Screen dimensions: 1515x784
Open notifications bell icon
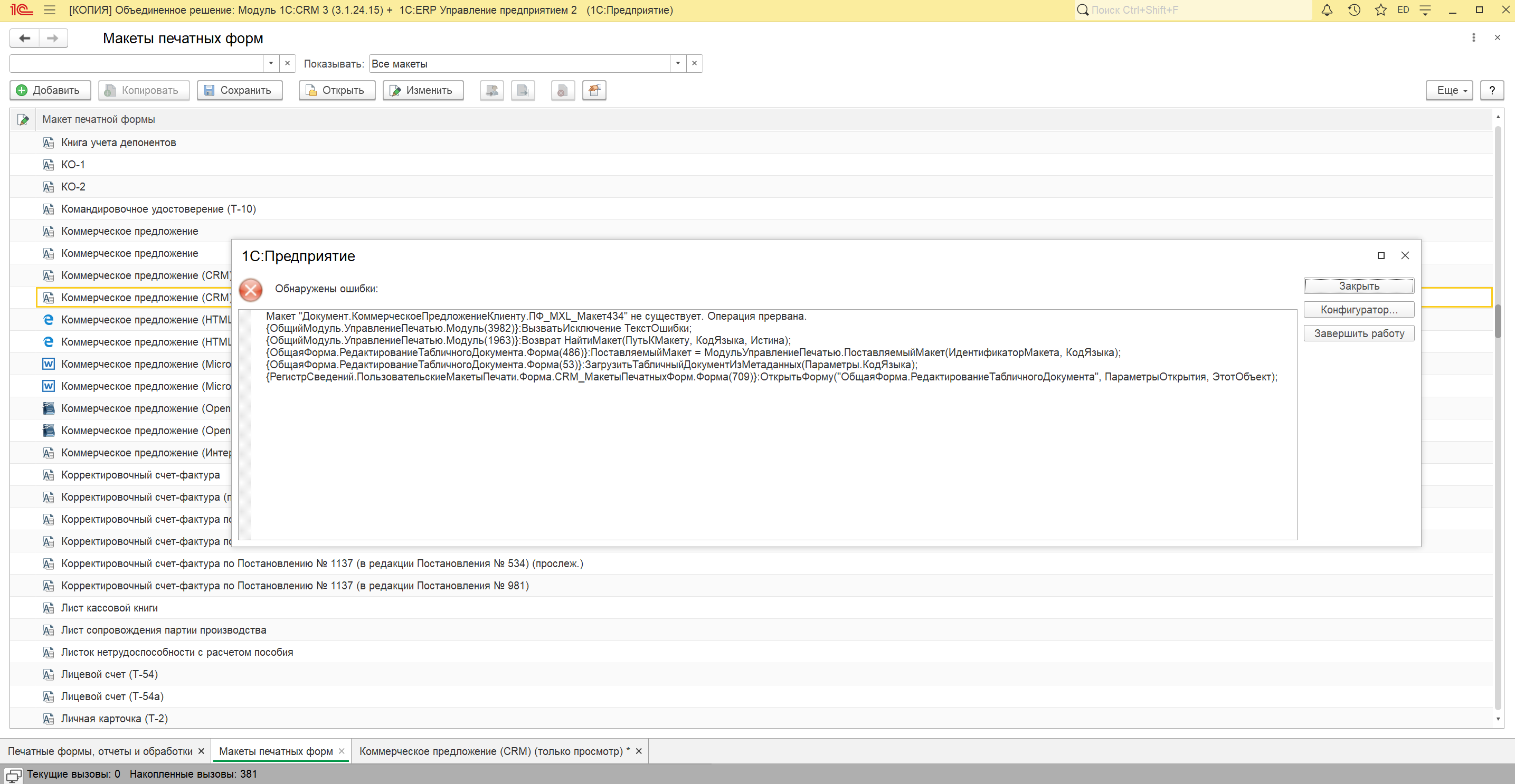pyautogui.click(x=1327, y=10)
